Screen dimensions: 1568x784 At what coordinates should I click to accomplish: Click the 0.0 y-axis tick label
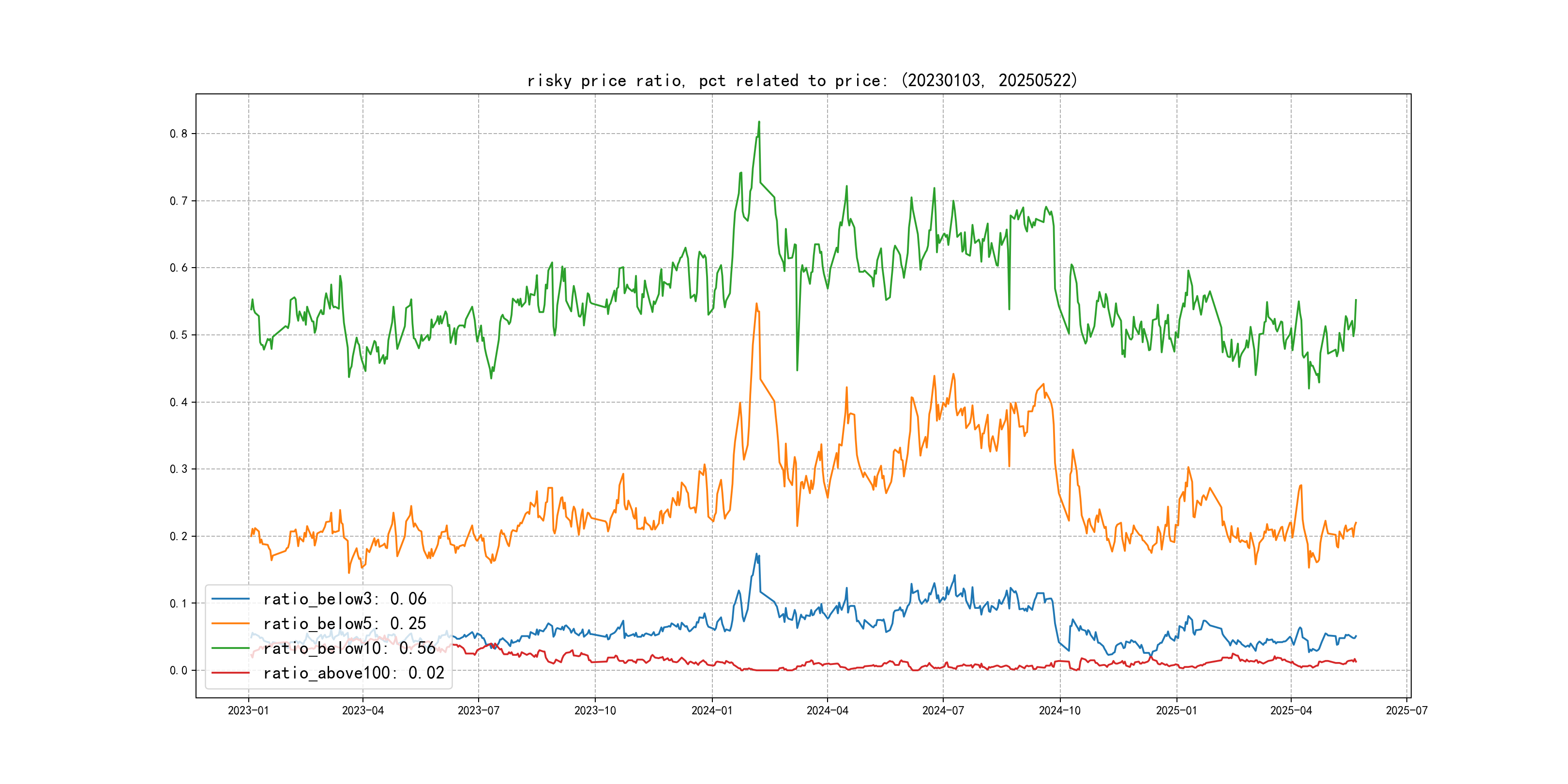pyautogui.click(x=179, y=671)
